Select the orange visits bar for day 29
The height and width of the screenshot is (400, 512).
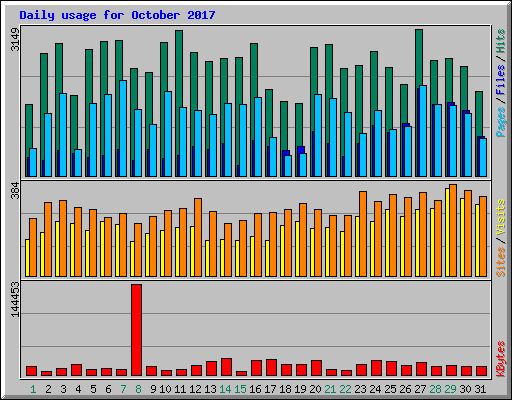[x=453, y=230]
